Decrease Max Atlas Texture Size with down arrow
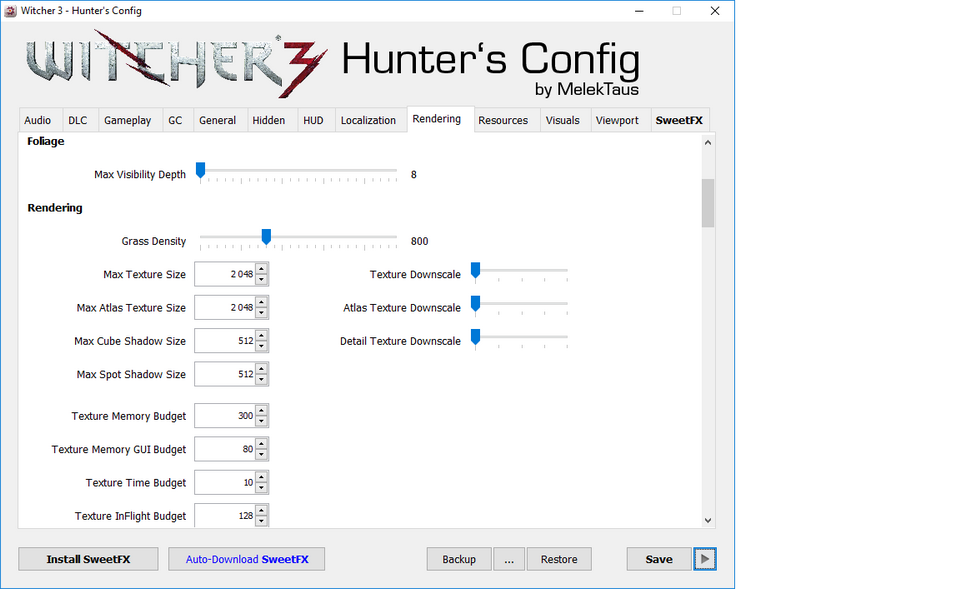Image resolution: width=960 pixels, height=589 pixels. (261, 312)
